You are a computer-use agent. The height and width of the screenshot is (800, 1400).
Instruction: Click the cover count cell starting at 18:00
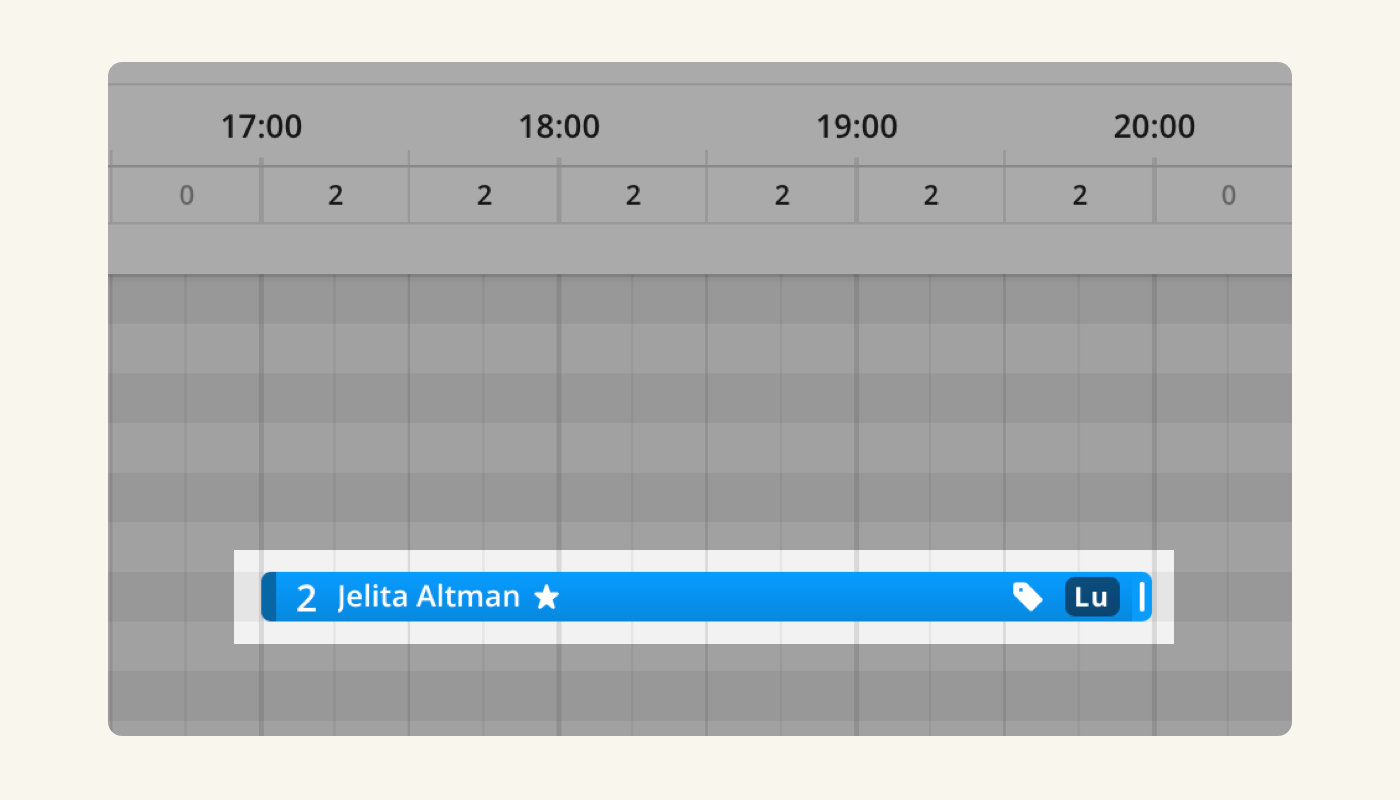point(633,195)
